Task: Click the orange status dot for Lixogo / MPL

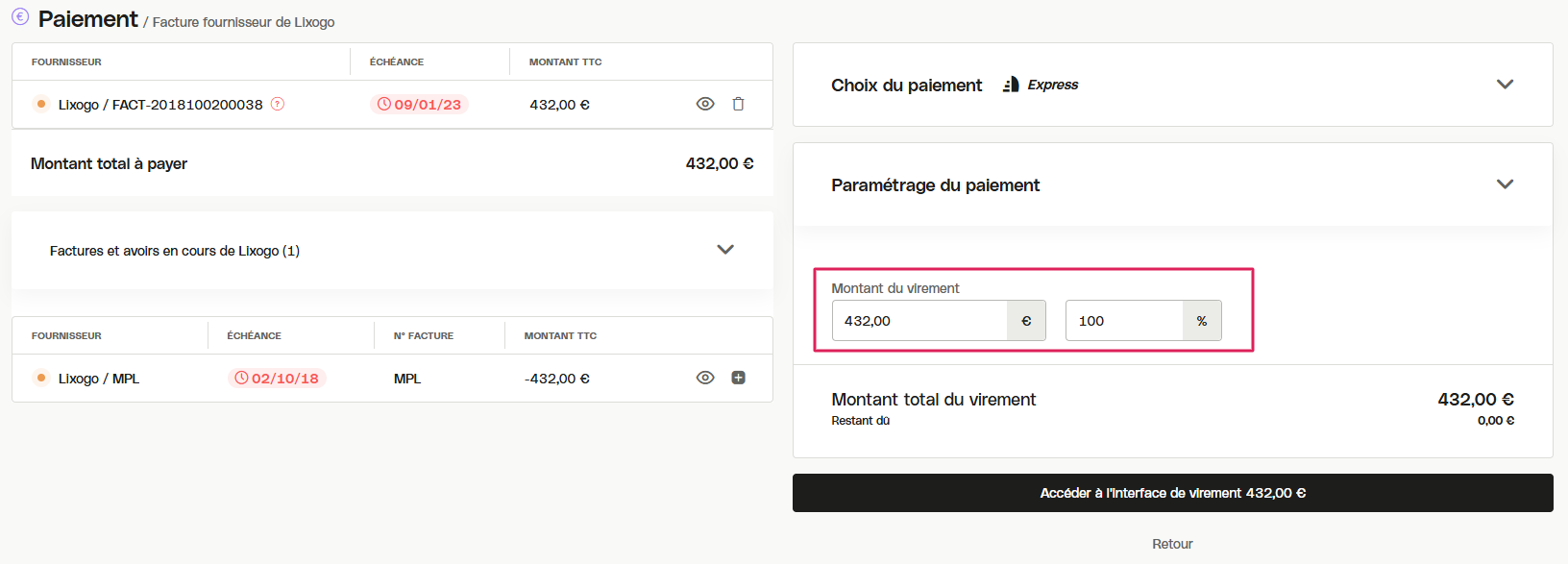Action: (x=41, y=378)
